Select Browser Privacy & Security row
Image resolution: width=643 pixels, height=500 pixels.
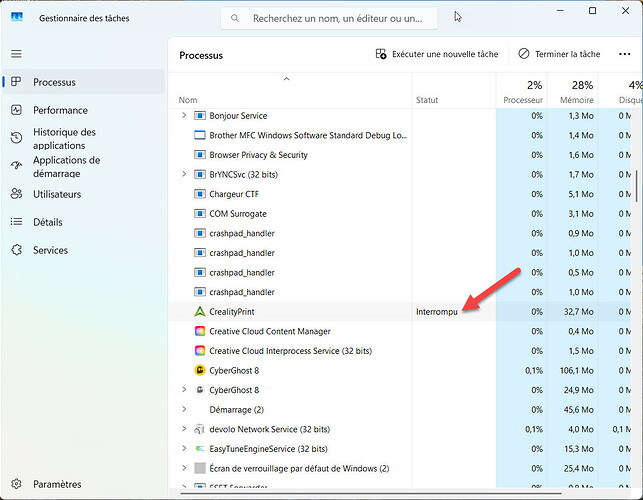(x=402, y=155)
